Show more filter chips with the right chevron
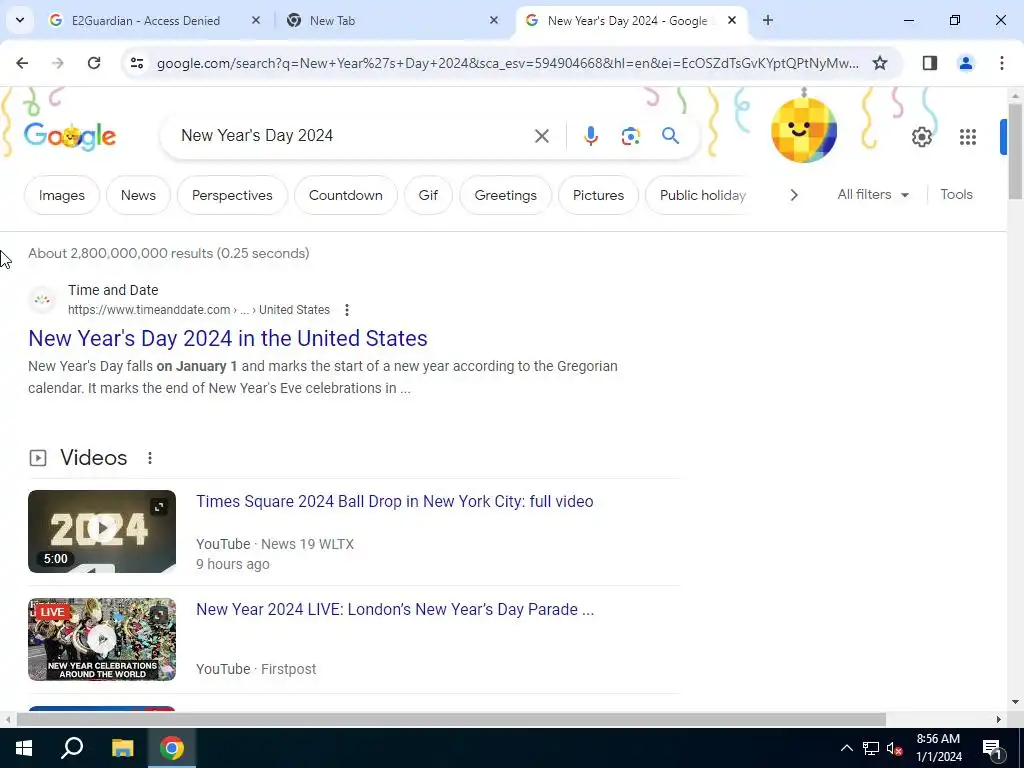 [x=793, y=195]
